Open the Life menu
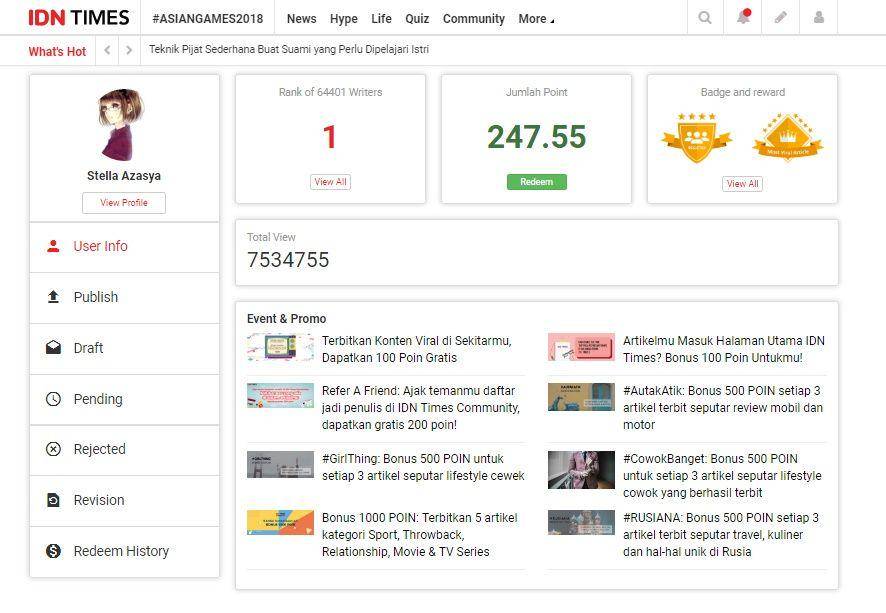The height and width of the screenshot is (613, 886). pos(381,19)
